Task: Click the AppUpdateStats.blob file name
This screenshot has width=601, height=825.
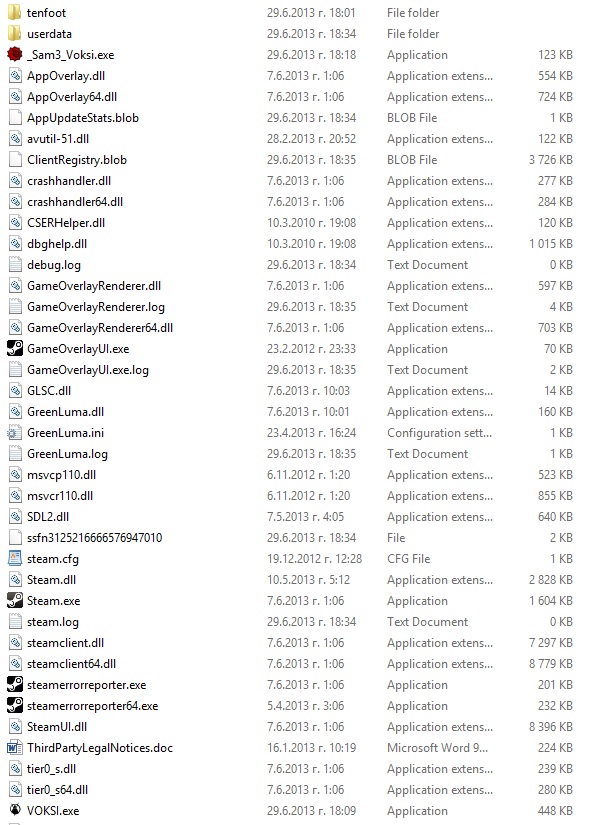Action: (x=83, y=118)
